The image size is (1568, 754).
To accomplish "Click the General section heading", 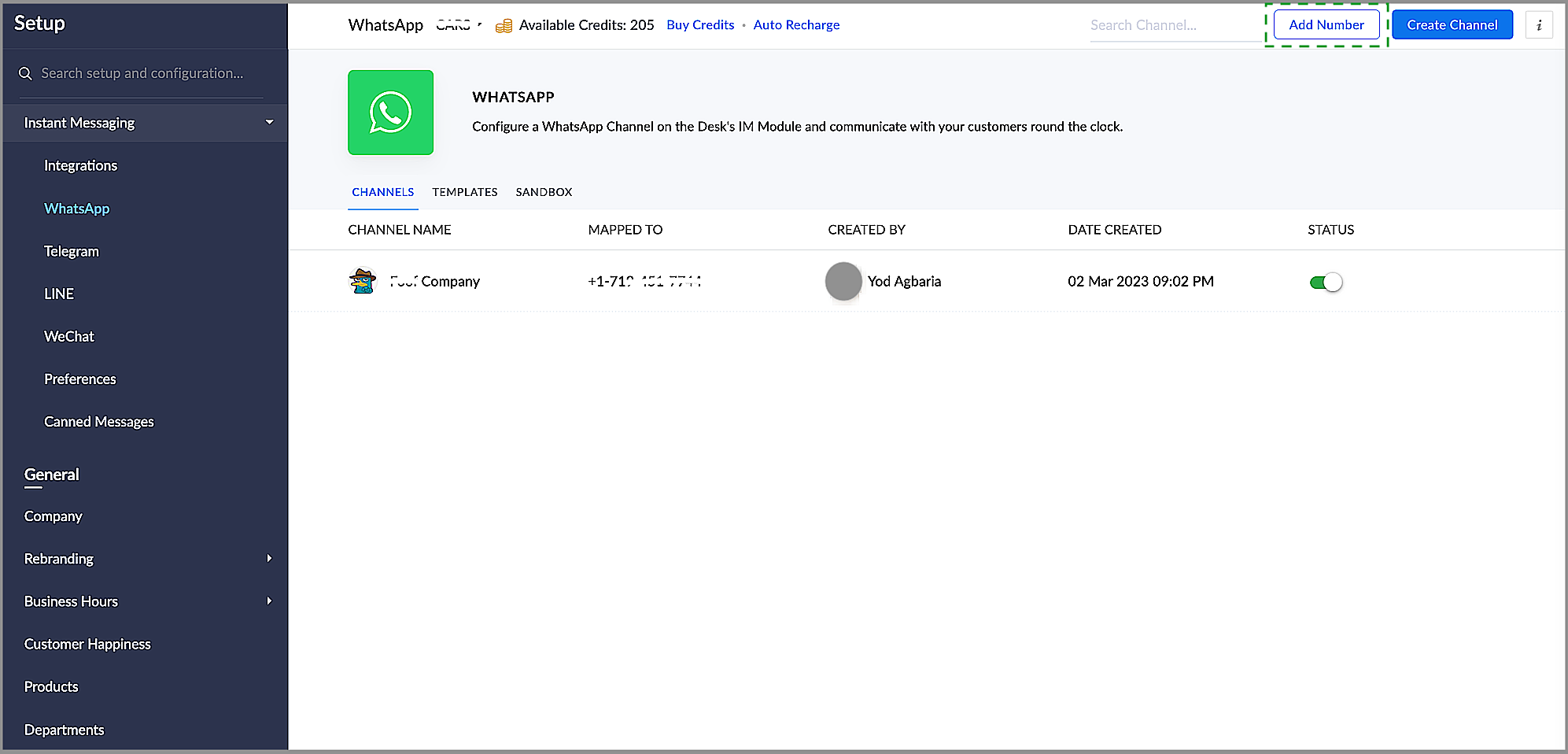I will tap(52, 475).
